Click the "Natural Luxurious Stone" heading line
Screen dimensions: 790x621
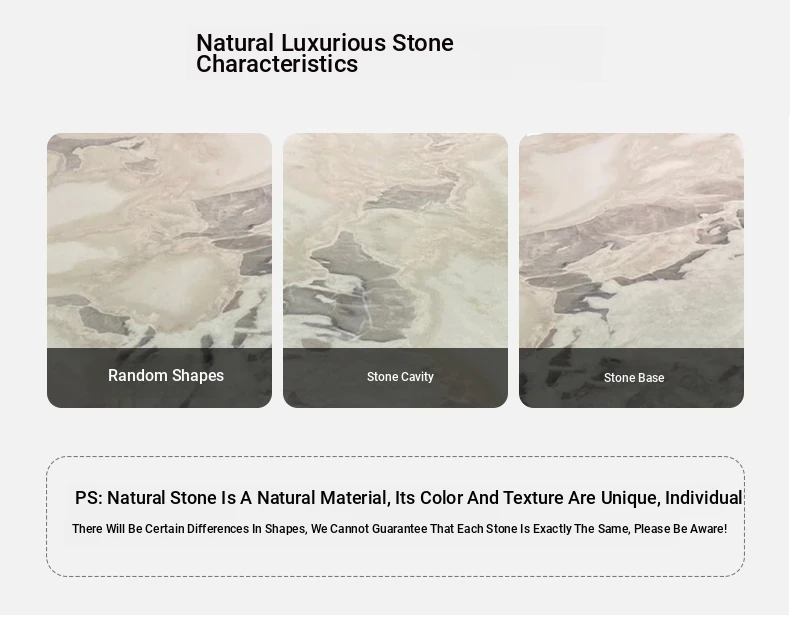(324, 43)
